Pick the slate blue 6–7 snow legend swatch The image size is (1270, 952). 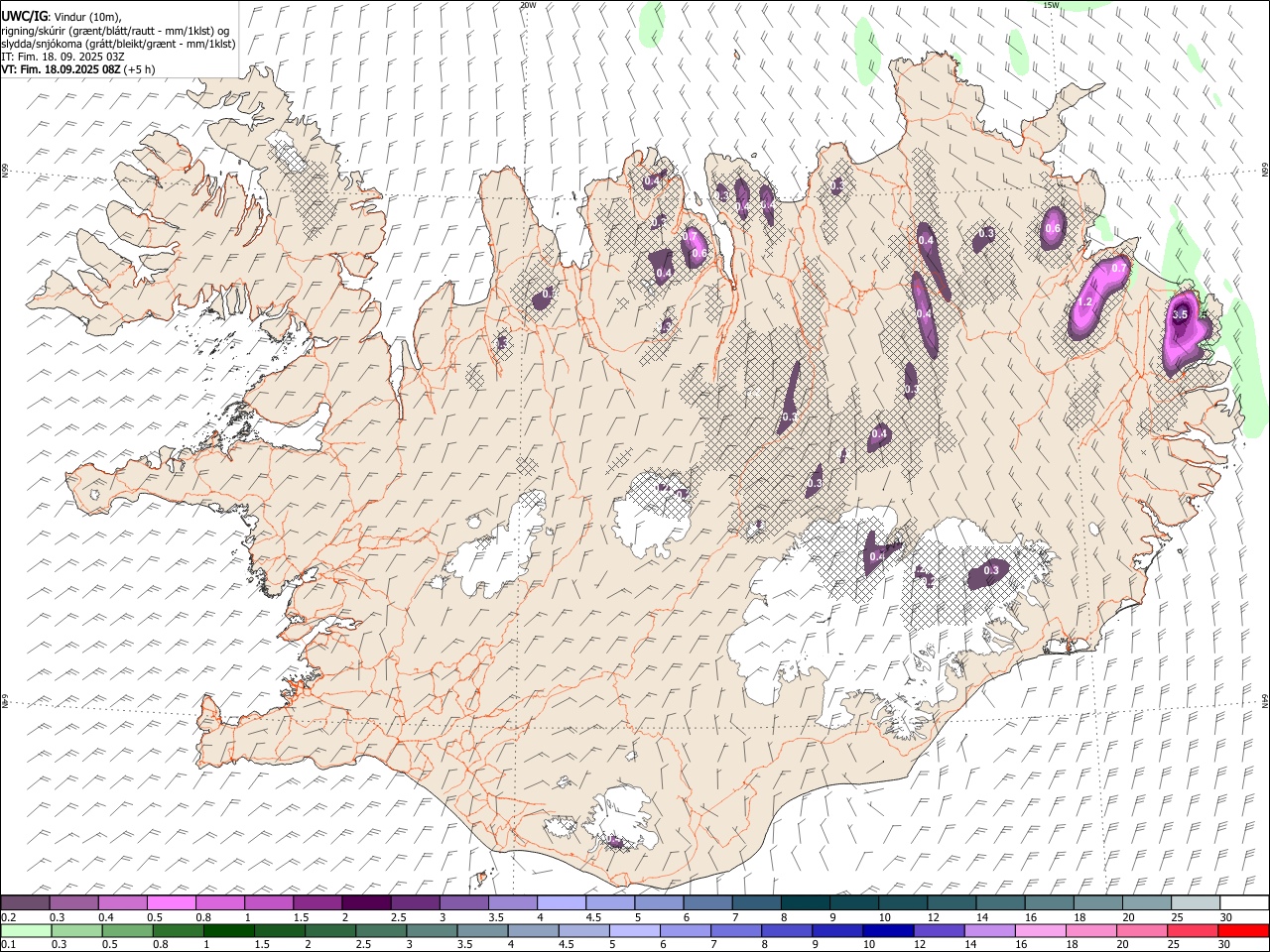[707, 902]
